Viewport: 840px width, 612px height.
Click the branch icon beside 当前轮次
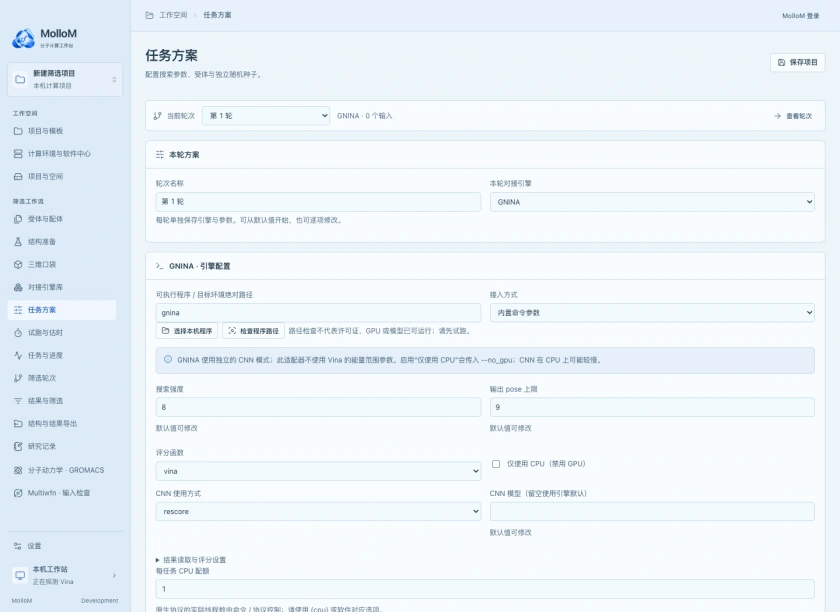(x=158, y=116)
